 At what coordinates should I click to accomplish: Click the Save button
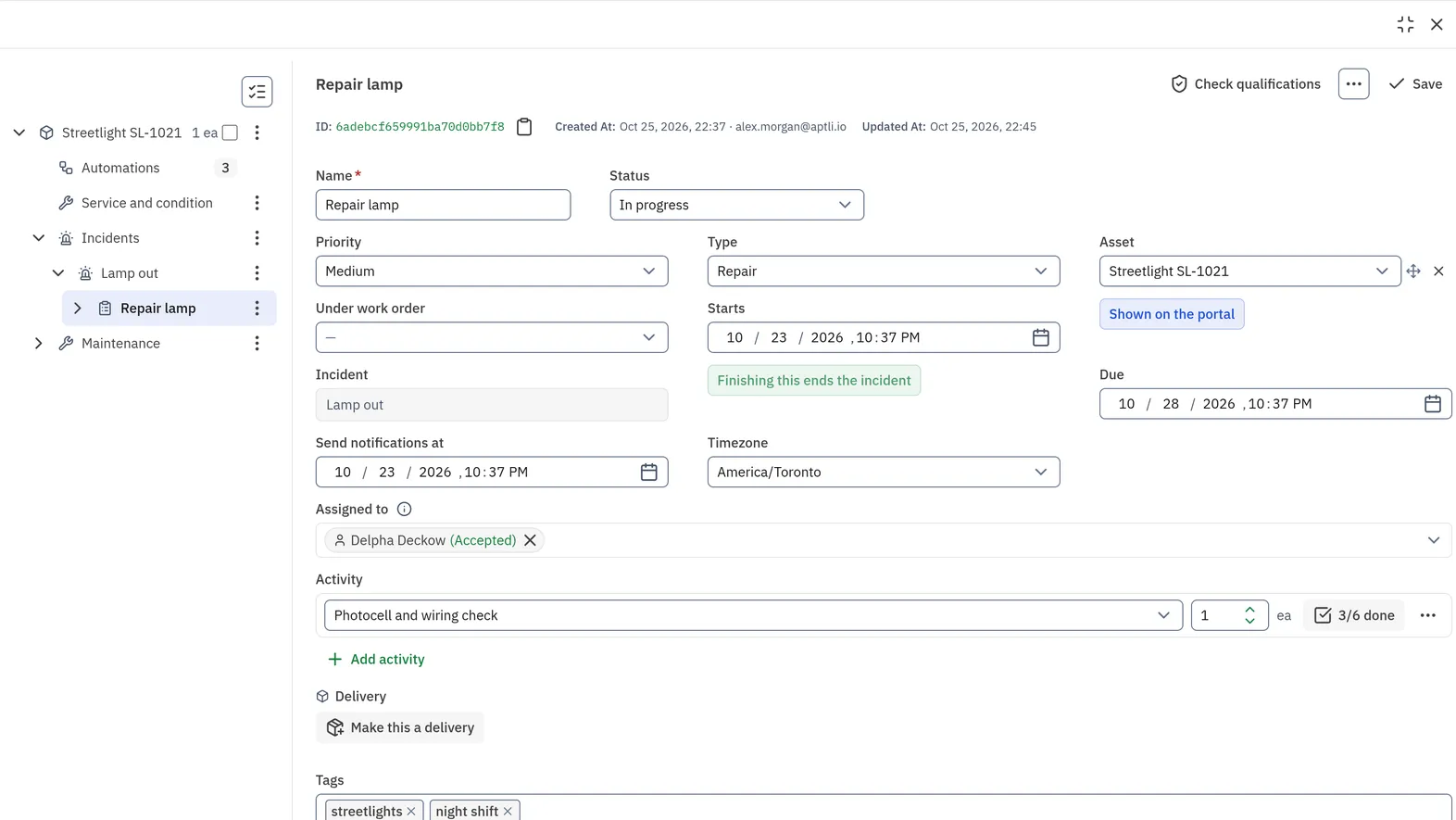(1414, 84)
